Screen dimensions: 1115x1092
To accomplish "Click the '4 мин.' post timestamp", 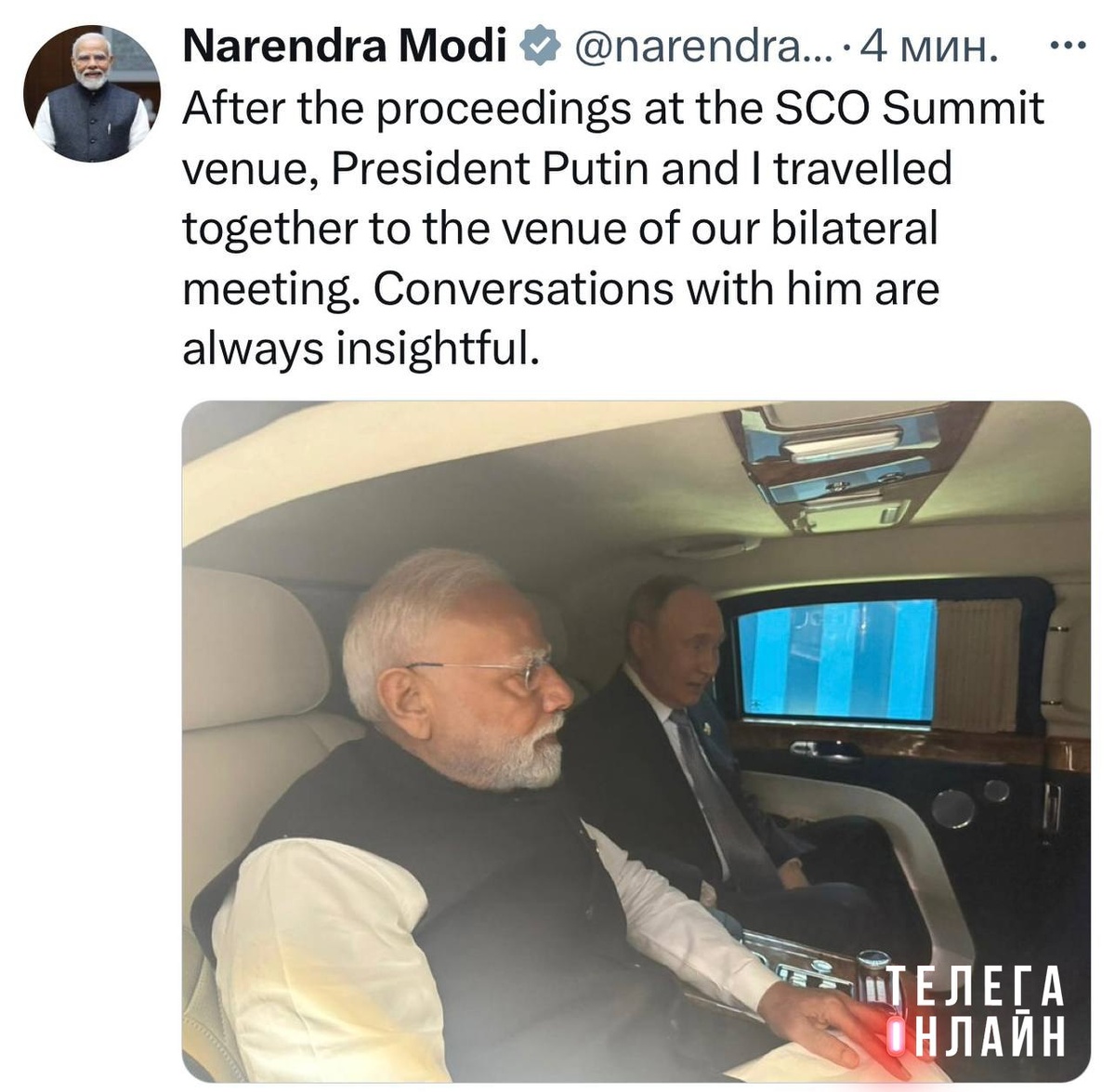I will [928, 46].
